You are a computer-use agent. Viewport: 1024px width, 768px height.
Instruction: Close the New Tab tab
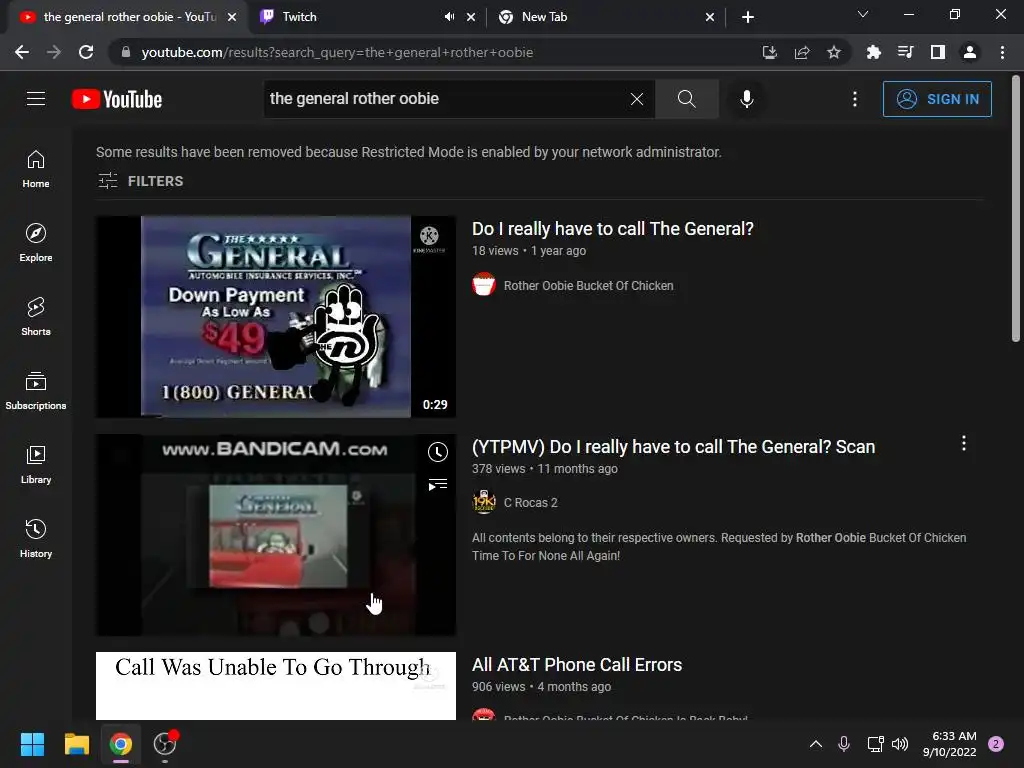pos(710,17)
